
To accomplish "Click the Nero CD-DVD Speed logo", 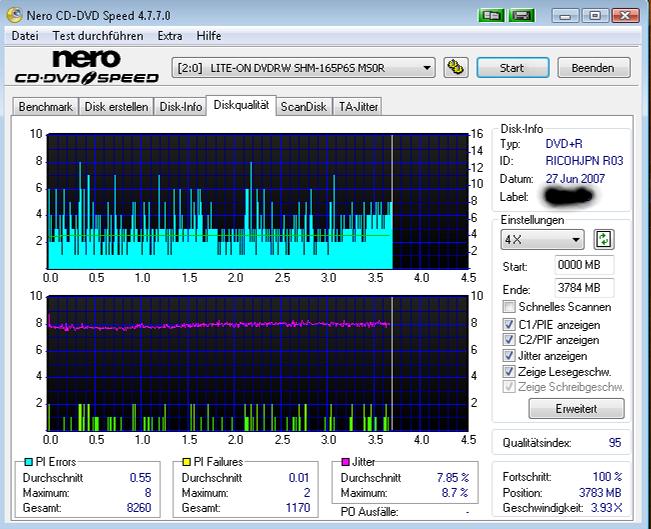I will [x=86, y=67].
